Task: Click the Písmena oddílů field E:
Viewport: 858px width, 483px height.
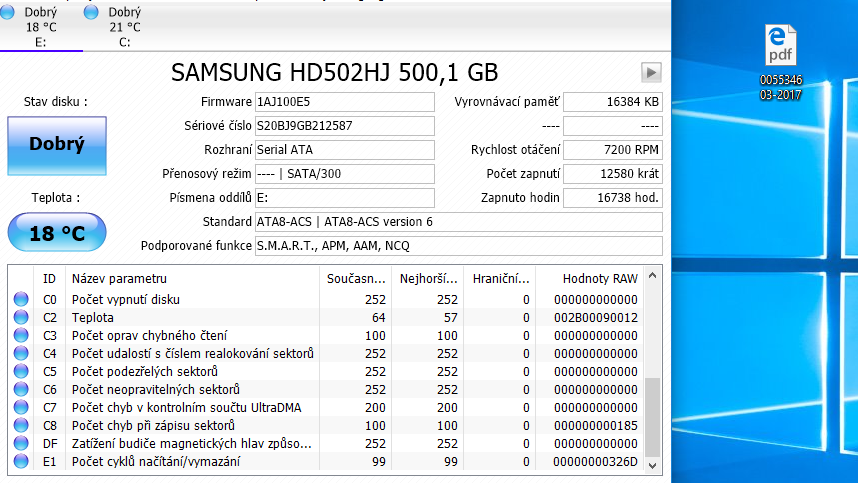Action: [345, 198]
